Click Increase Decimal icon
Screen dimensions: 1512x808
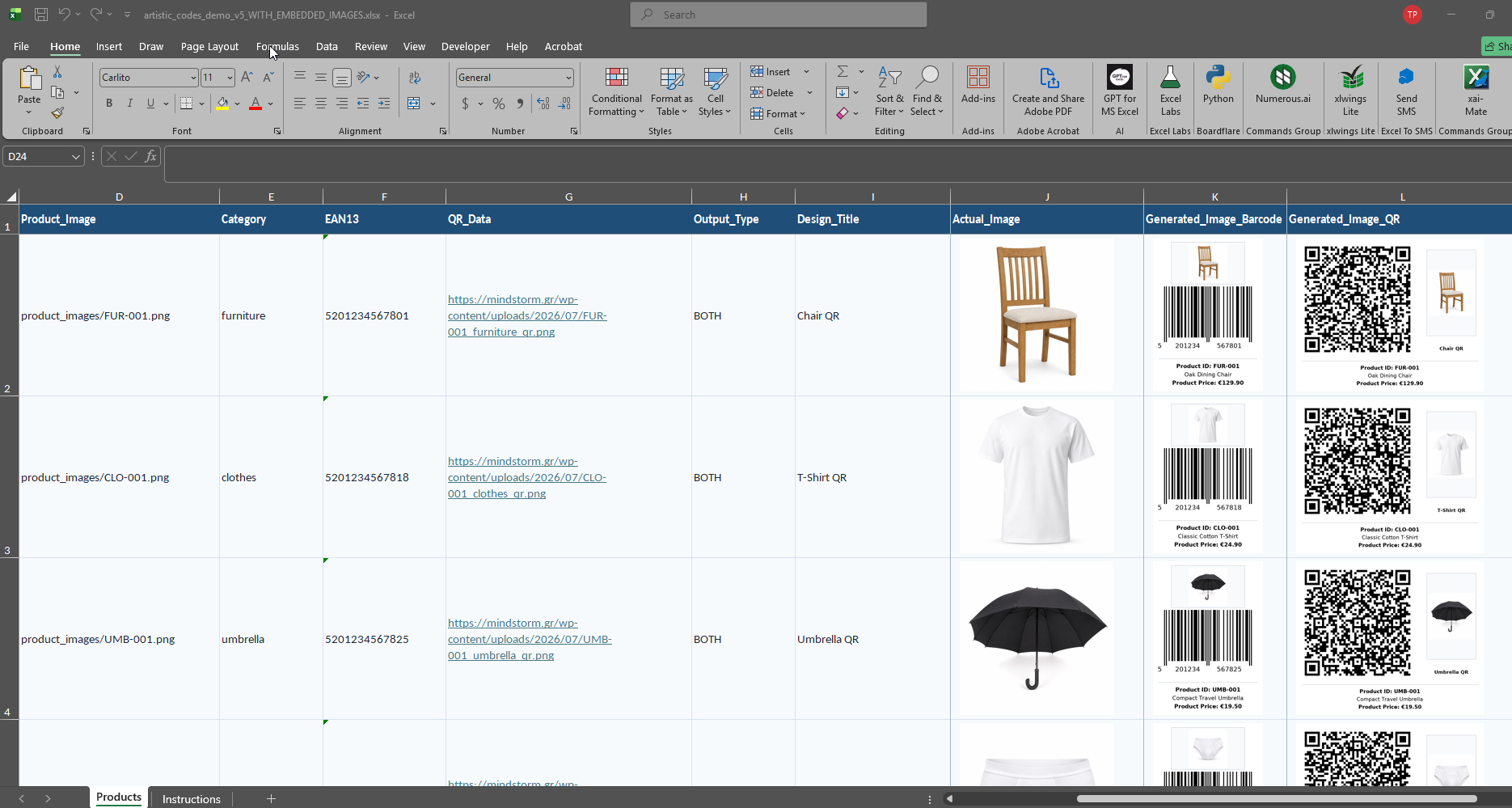(543, 104)
